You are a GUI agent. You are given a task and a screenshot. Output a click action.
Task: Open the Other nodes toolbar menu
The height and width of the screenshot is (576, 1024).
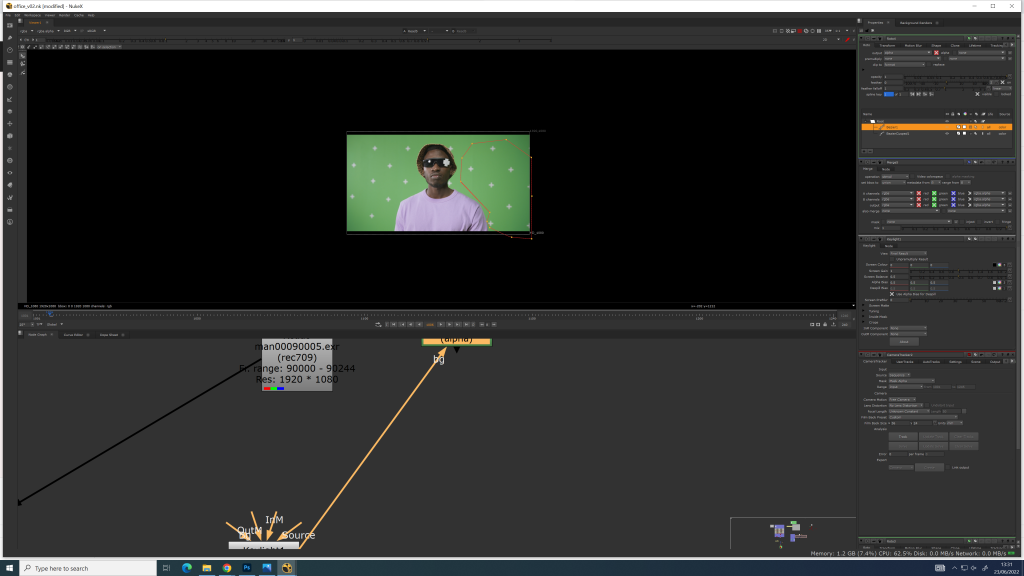[x=10, y=210]
